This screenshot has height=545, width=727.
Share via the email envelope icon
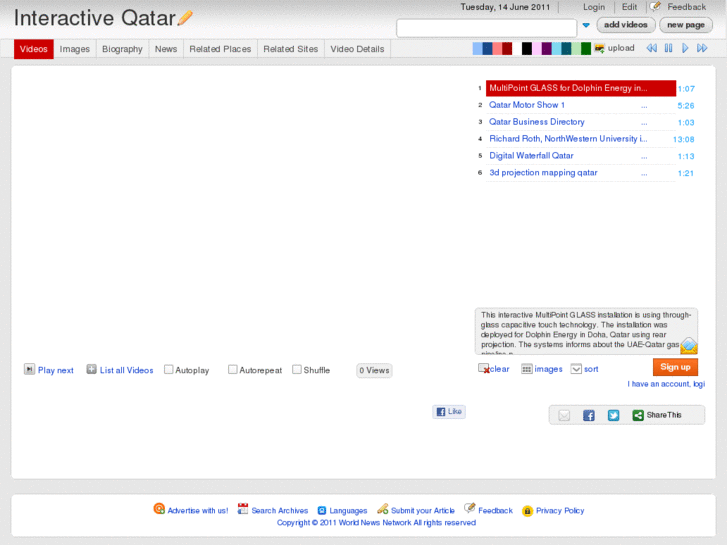[x=564, y=415]
